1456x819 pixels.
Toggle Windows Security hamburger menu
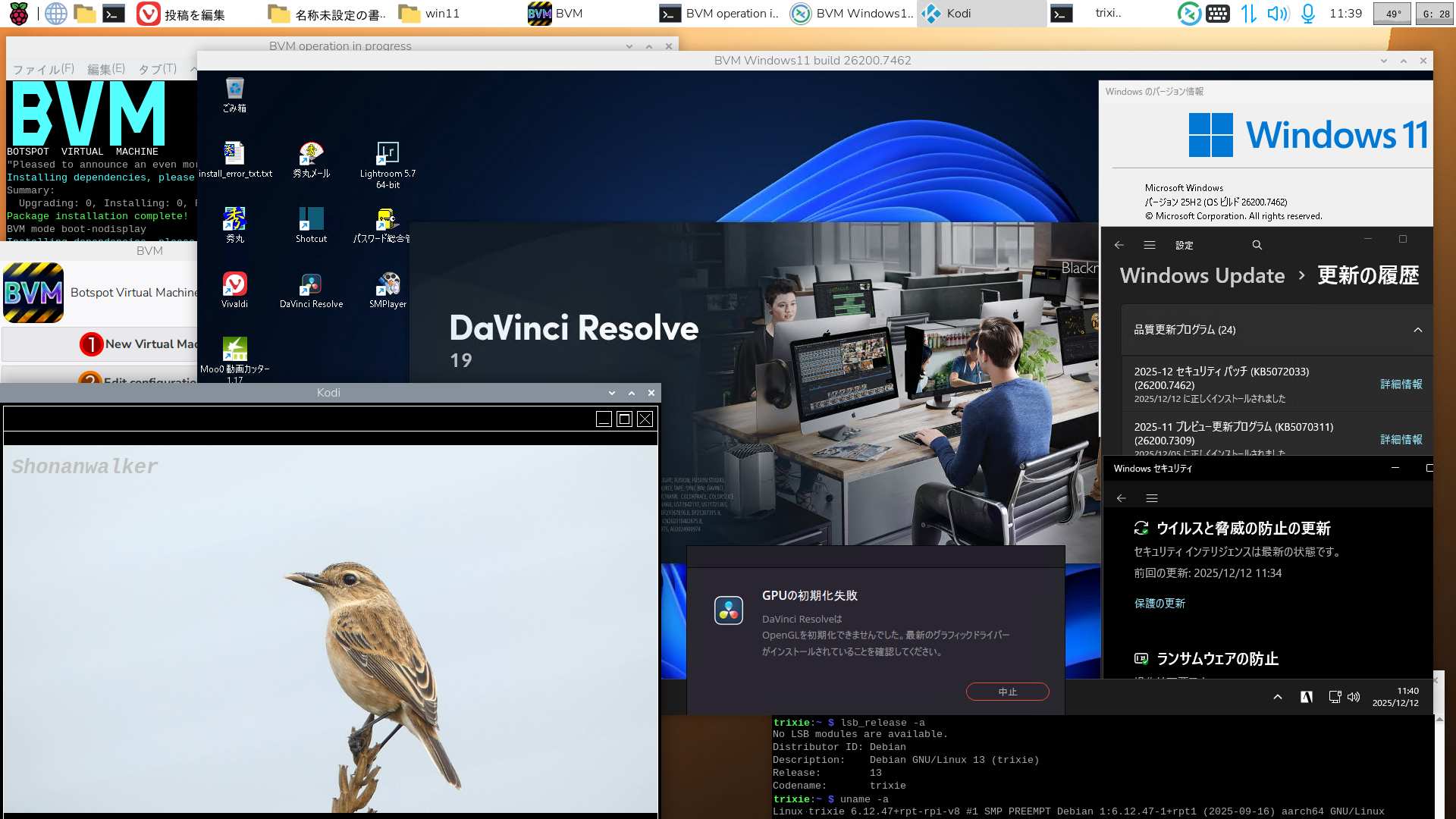(1152, 498)
